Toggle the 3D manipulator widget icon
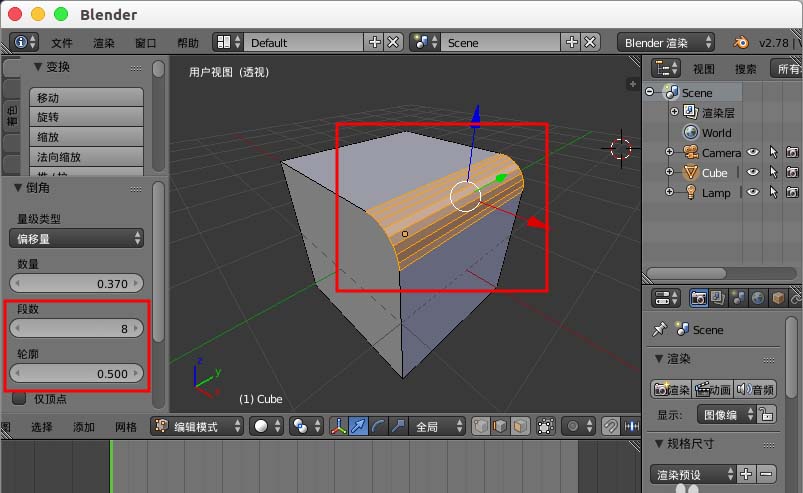 [x=339, y=426]
